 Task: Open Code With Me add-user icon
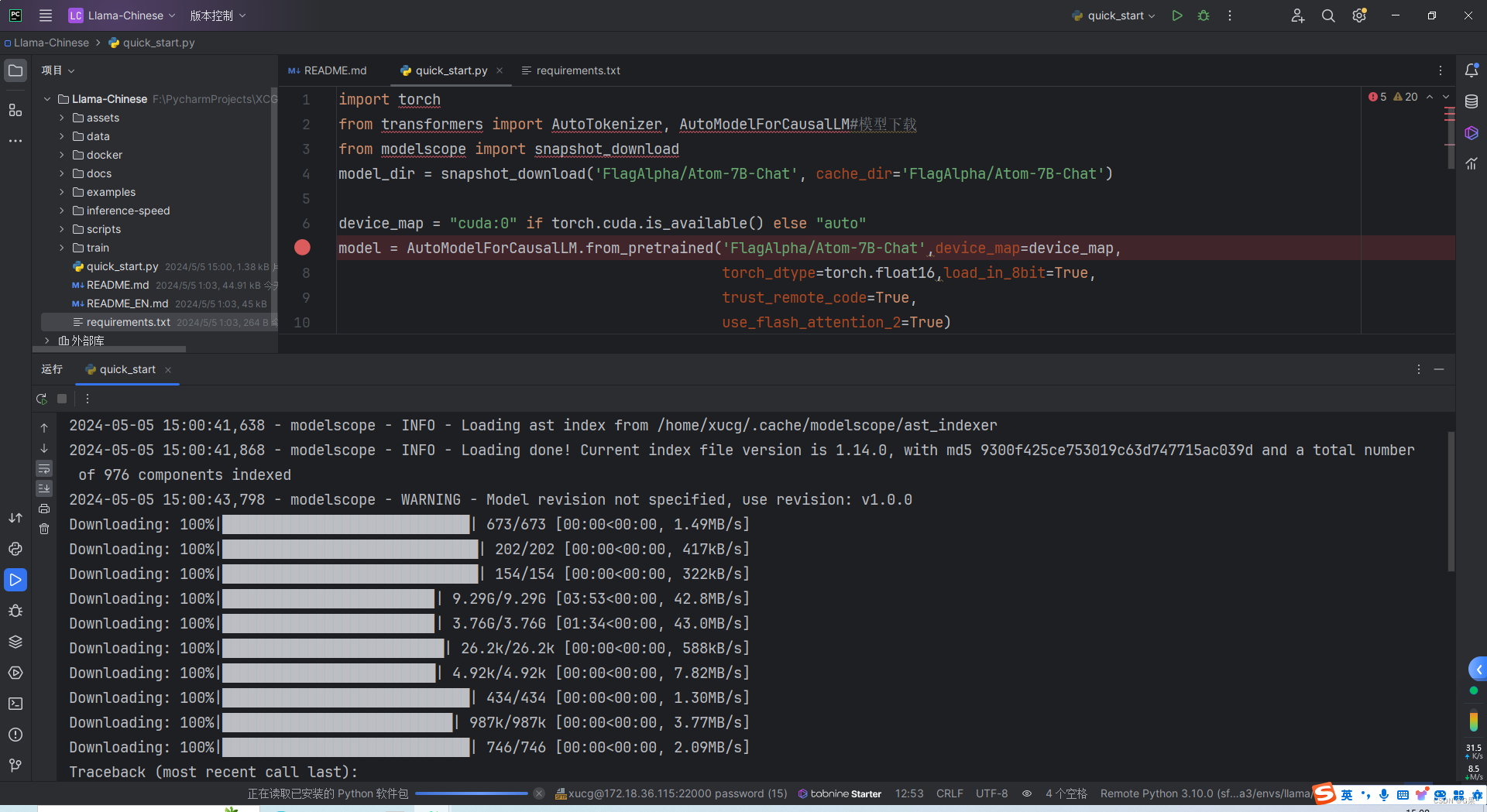click(1298, 15)
